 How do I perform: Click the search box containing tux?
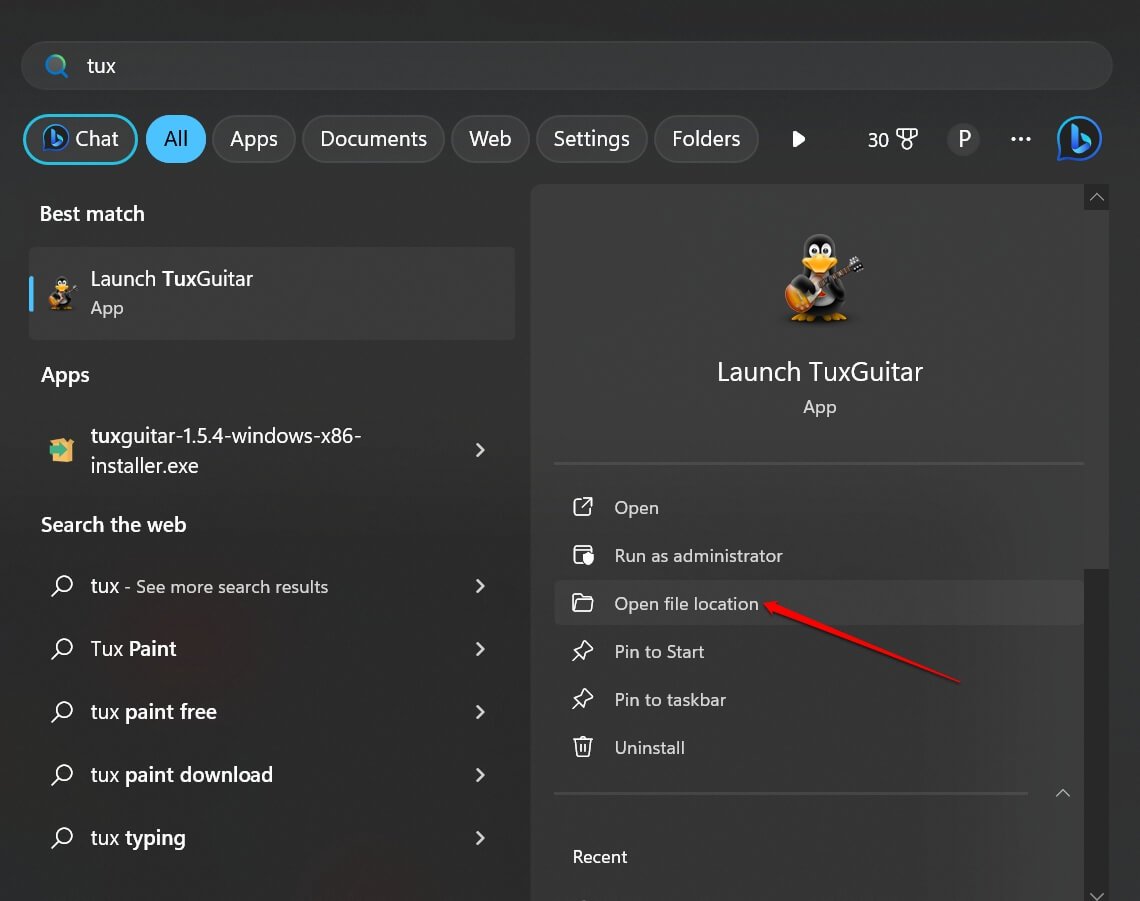(x=566, y=66)
